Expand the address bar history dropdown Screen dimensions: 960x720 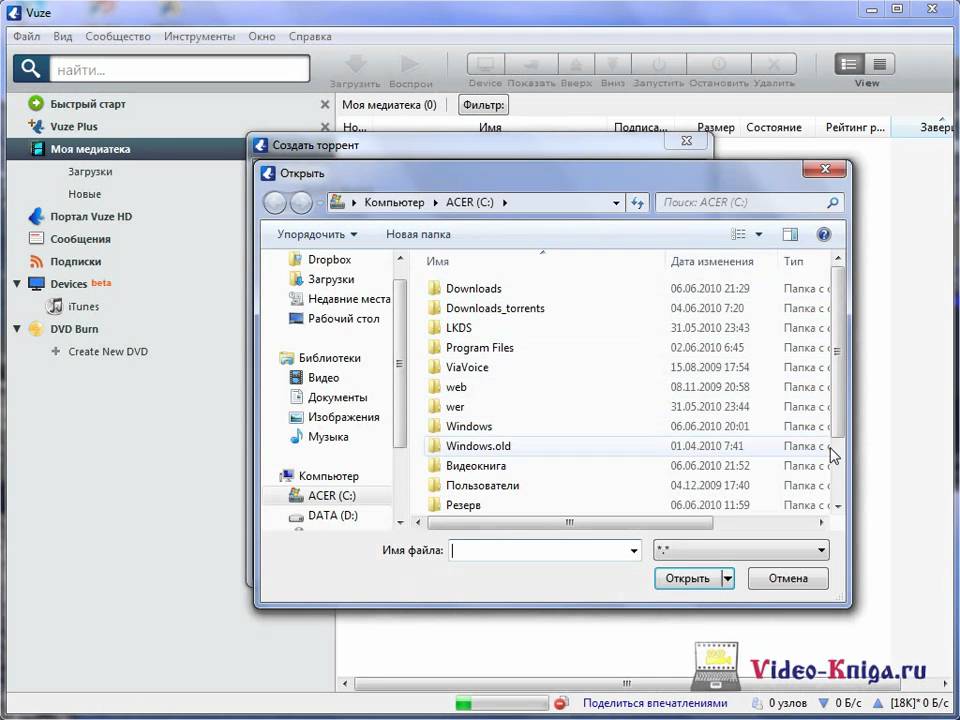point(616,203)
